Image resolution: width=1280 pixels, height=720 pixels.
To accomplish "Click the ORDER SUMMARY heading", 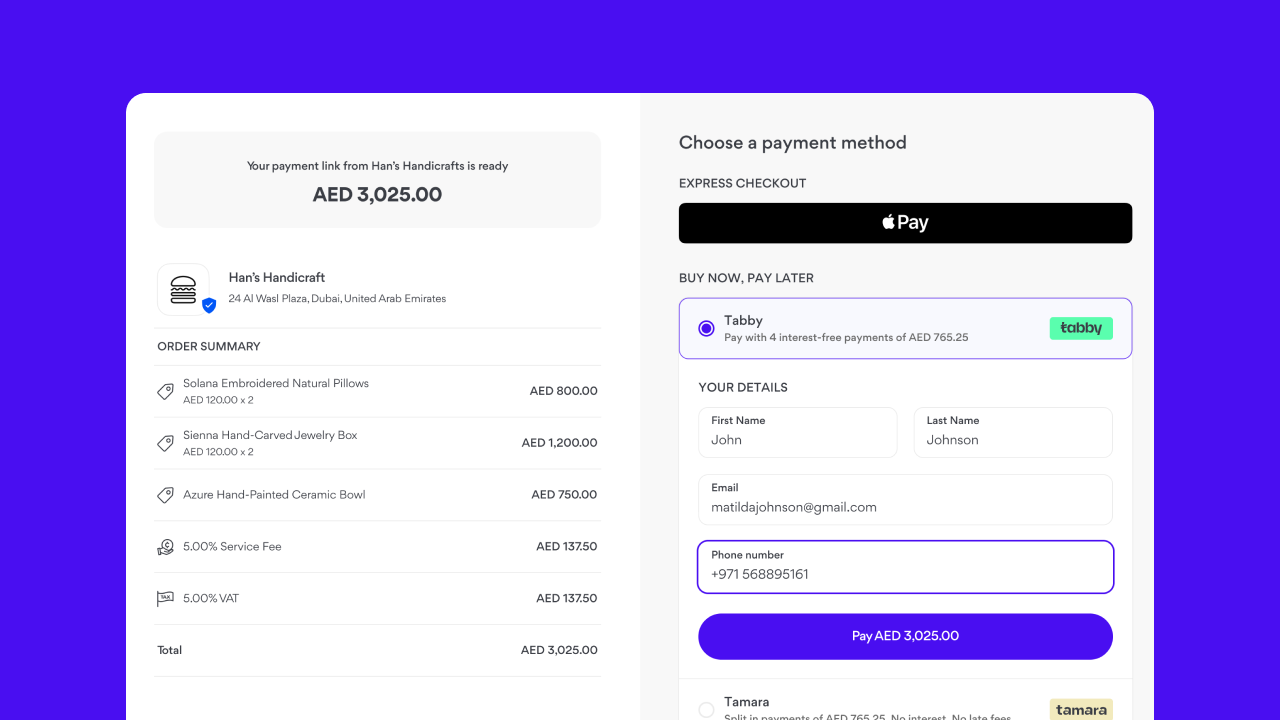I will [208, 346].
